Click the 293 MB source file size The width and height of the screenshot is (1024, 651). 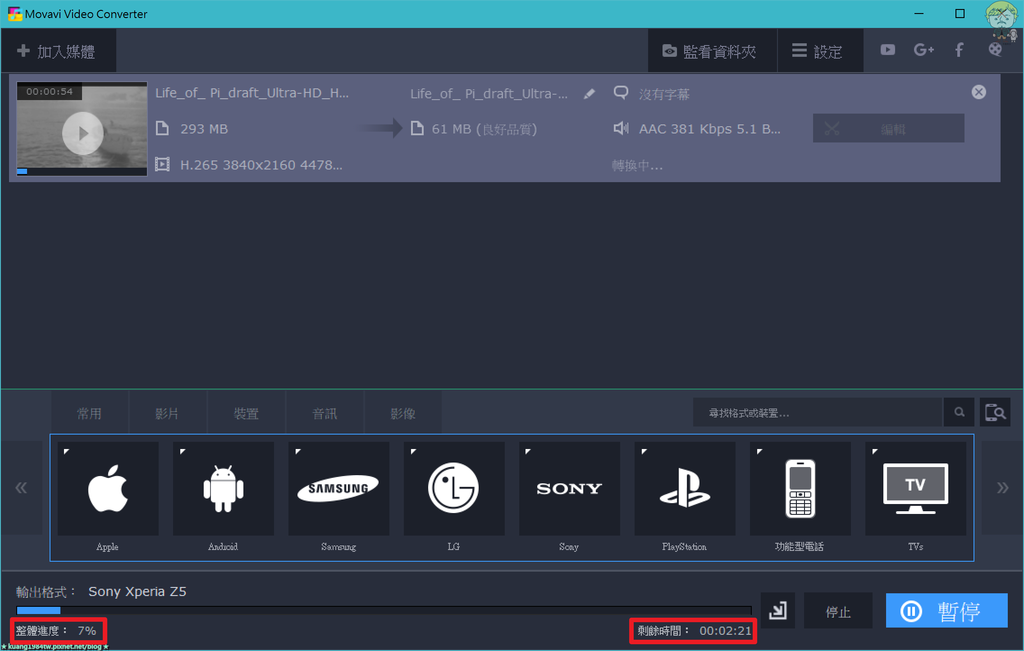click(204, 129)
